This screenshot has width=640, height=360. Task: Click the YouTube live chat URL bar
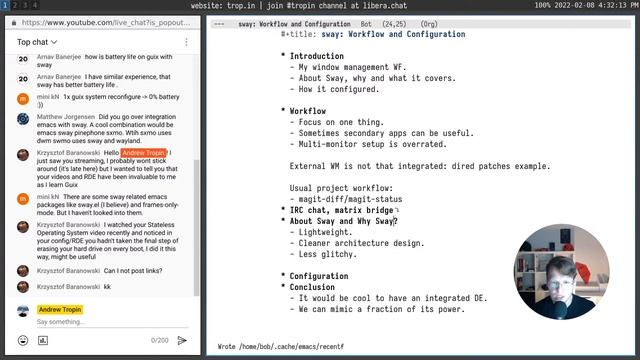[x=106, y=22]
